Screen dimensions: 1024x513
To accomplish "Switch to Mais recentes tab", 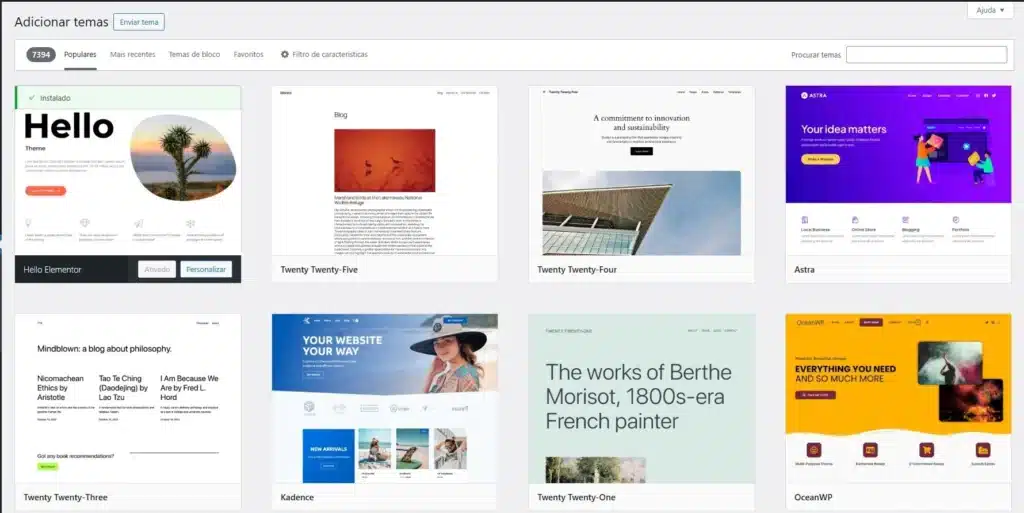I will [133, 55].
